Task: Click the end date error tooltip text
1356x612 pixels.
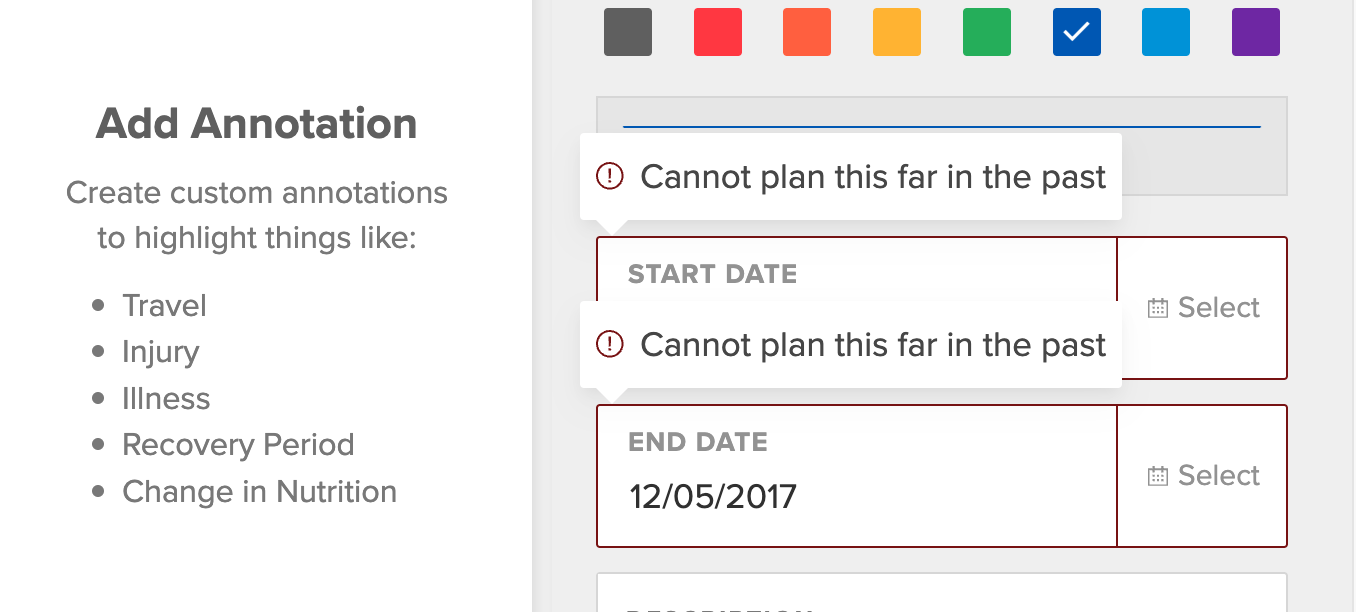Action: (x=873, y=345)
